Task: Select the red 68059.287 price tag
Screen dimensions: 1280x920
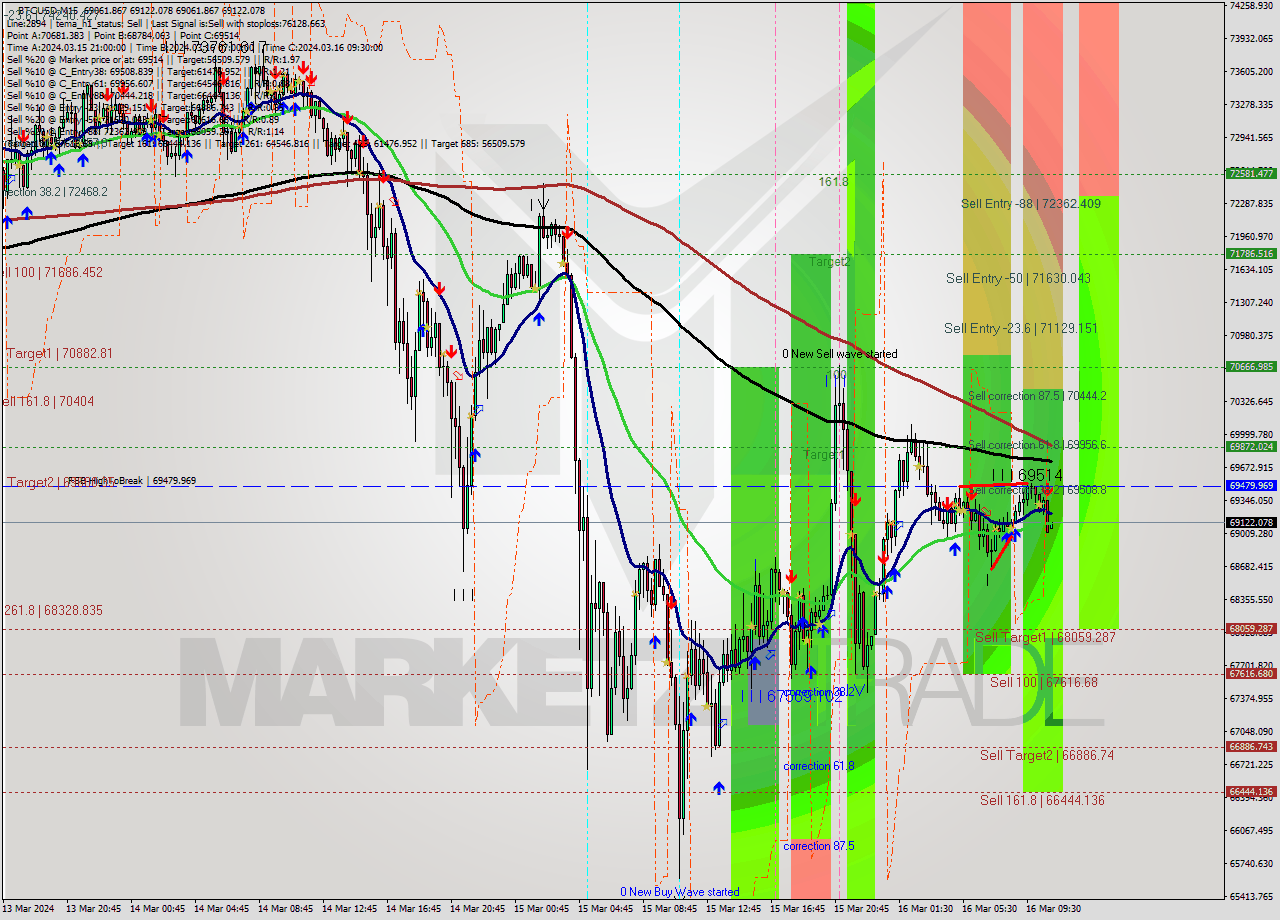Action: [1251, 629]
